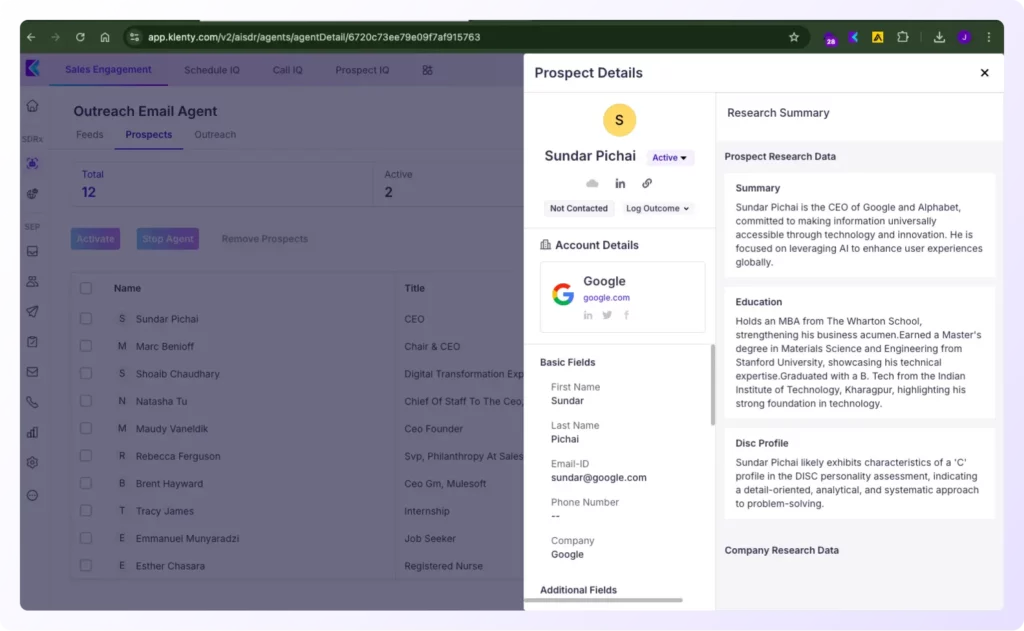This screenshot has width=1024, height=631.
Task: Close the Prospect Details panel
Action: [x=985, y=73]
